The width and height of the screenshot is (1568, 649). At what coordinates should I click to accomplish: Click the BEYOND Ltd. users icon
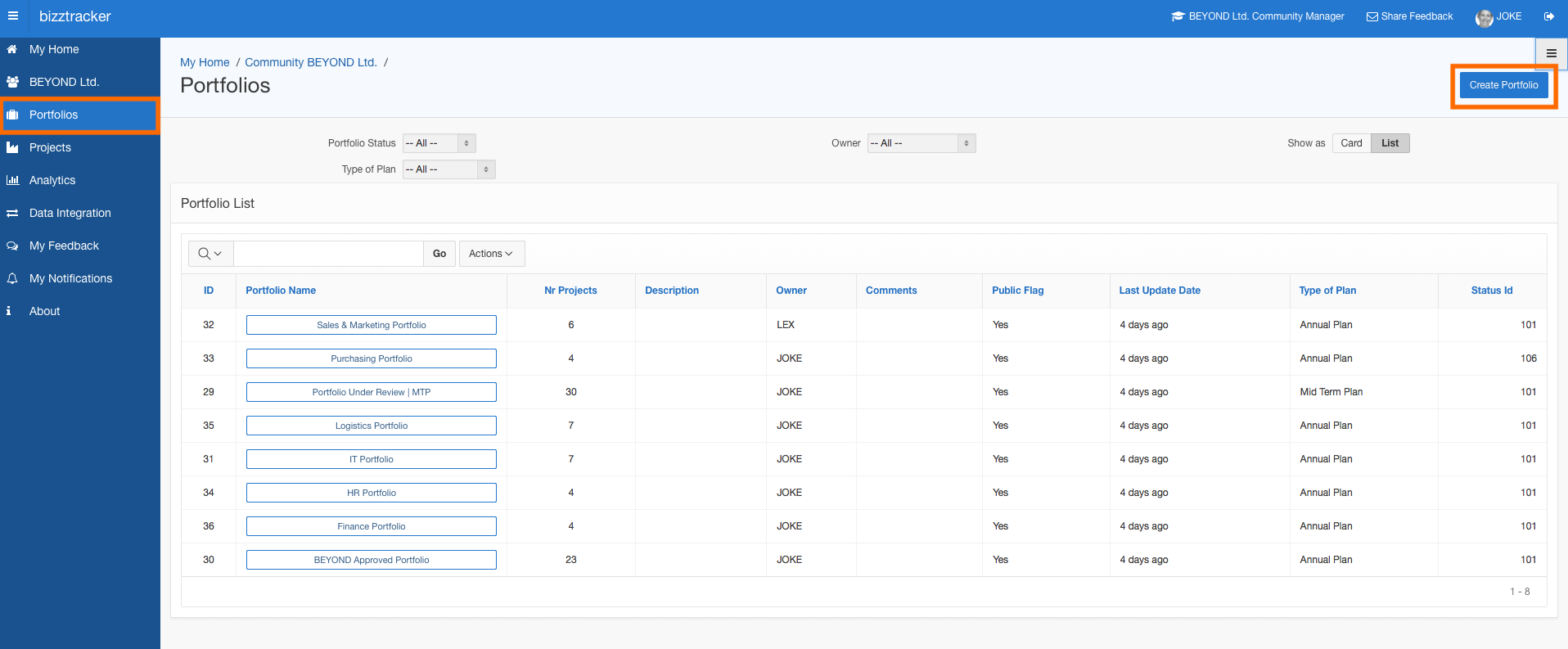[x=12, y=82]
